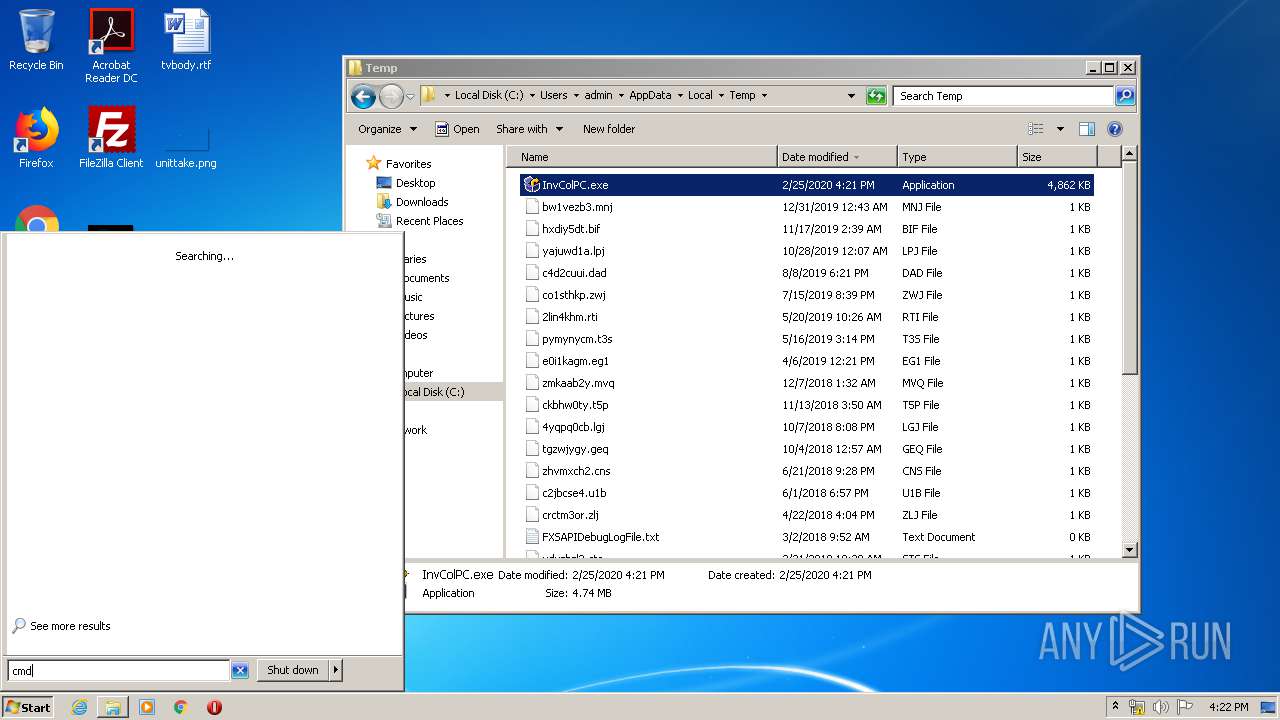
Task: Launch Firefox from the desktop
Action: (x=36, y=138)
